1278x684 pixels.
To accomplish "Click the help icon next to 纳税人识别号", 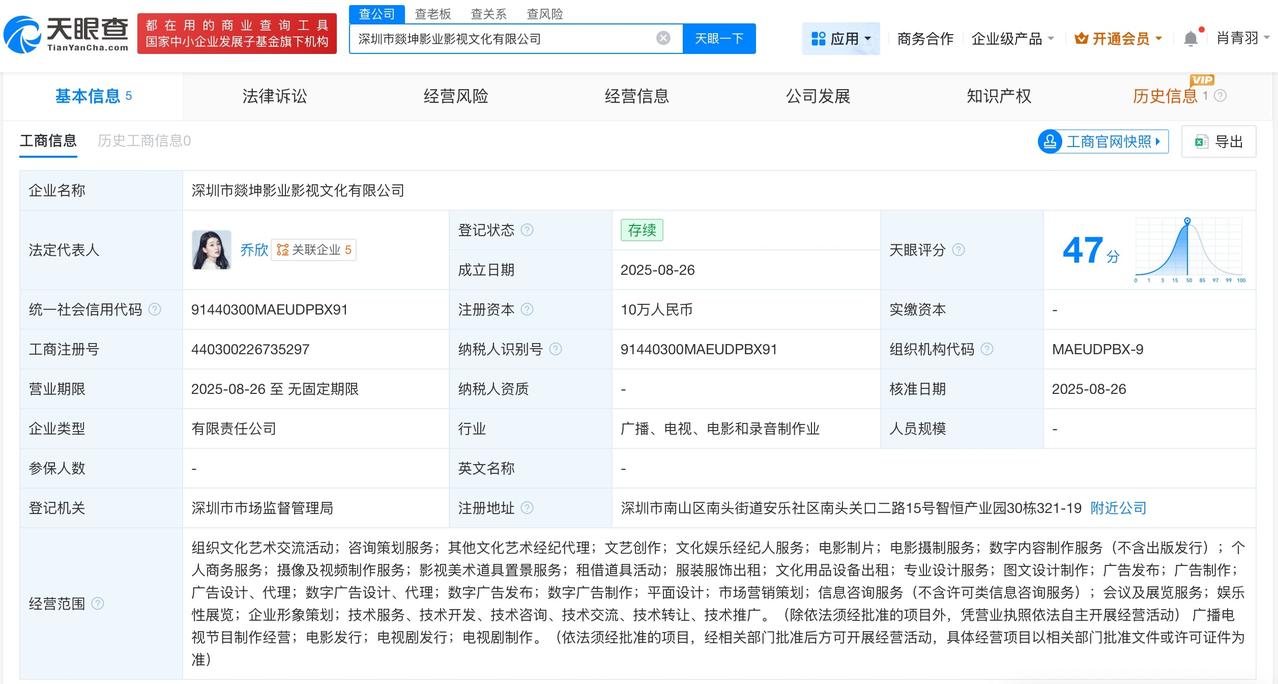I will [555, 349].
